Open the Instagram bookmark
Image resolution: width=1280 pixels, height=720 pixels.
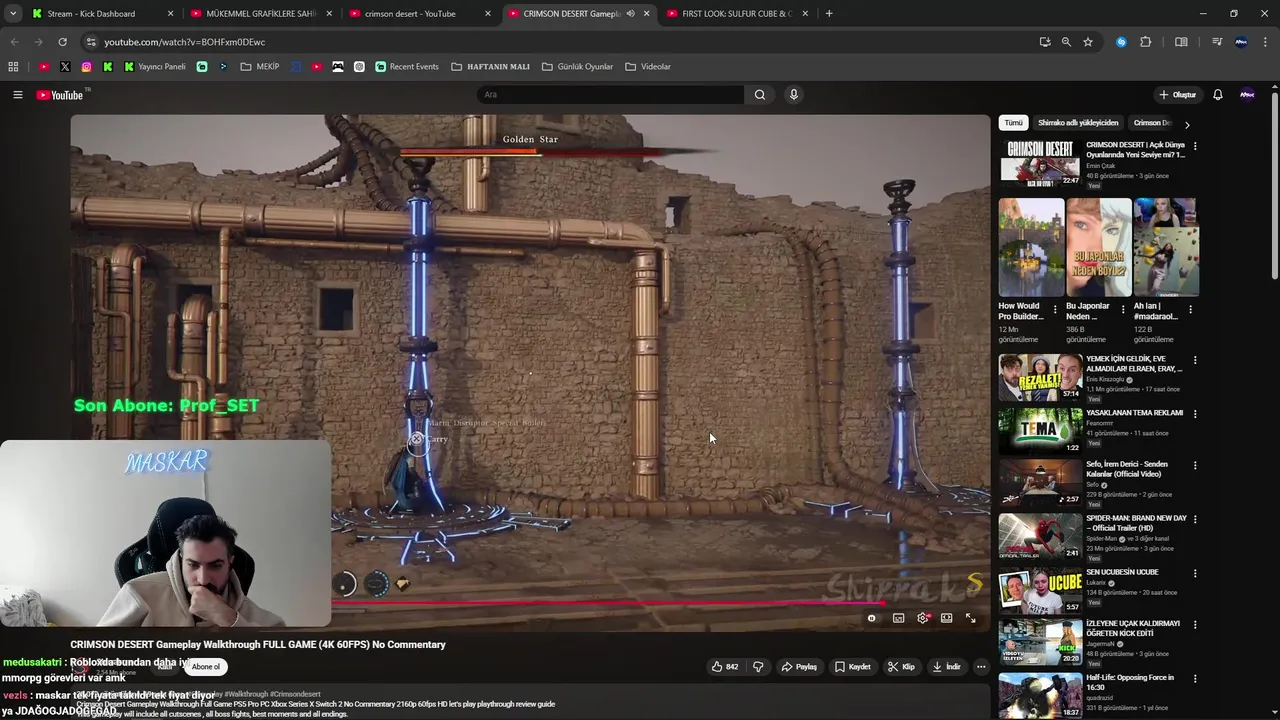(x=87, y=67)
